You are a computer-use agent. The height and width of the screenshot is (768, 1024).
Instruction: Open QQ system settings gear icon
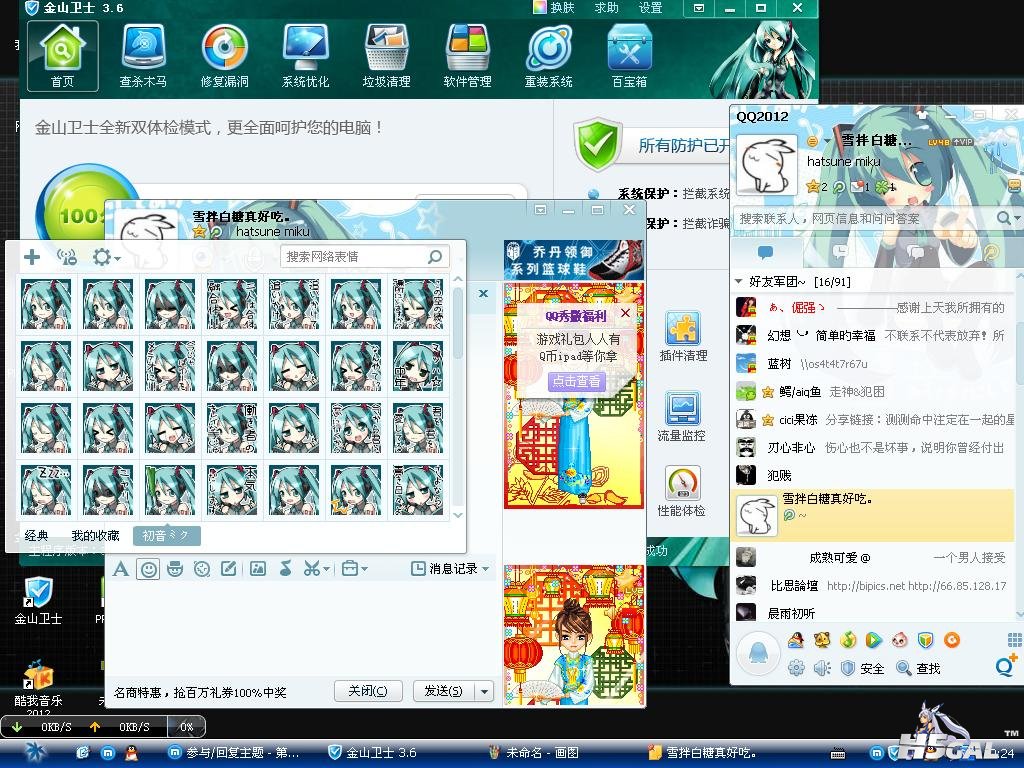795,668
